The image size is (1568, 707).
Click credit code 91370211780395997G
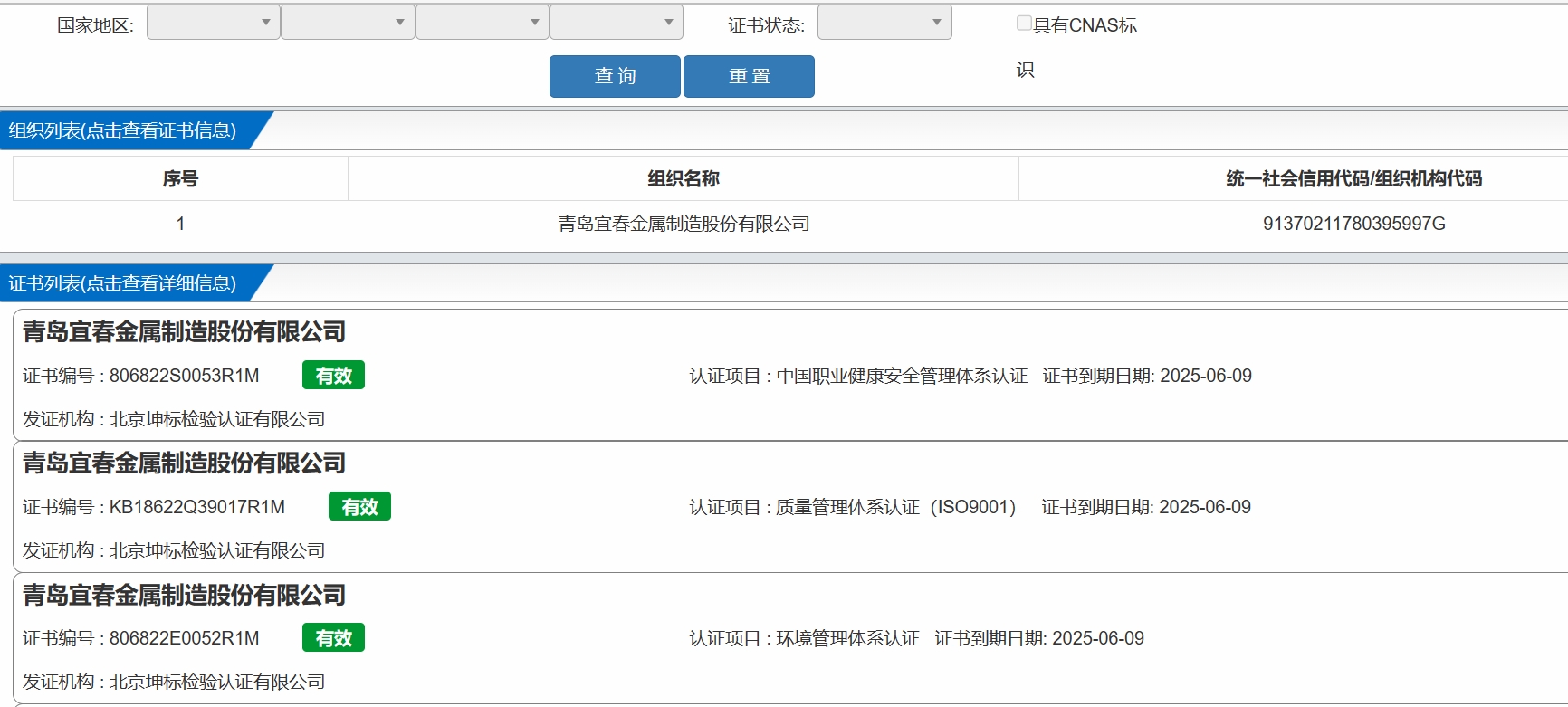(1354, 224)
